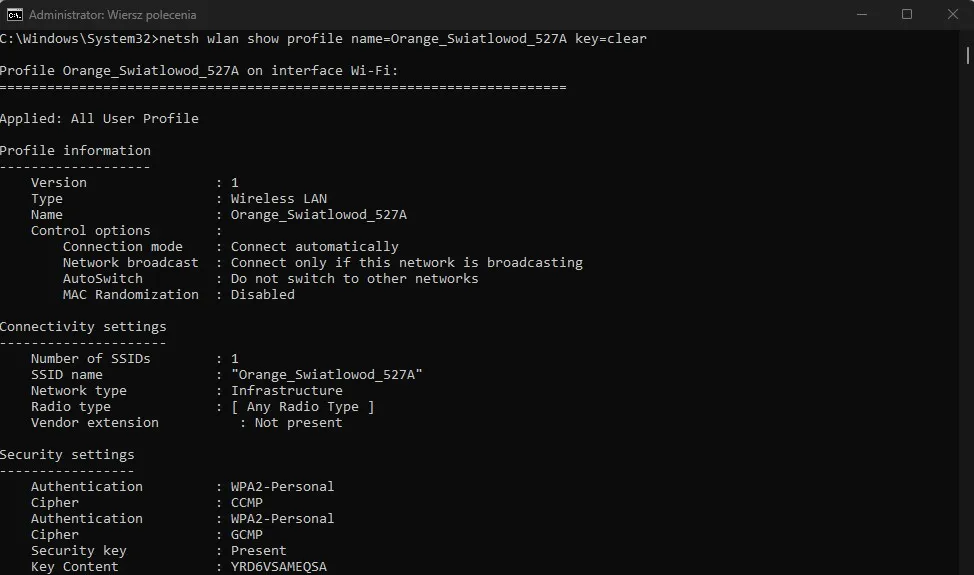The height and width of the screenshot is (575, 974).
Task: Maximize the Command Prompt window
Action: pos(907,14)
